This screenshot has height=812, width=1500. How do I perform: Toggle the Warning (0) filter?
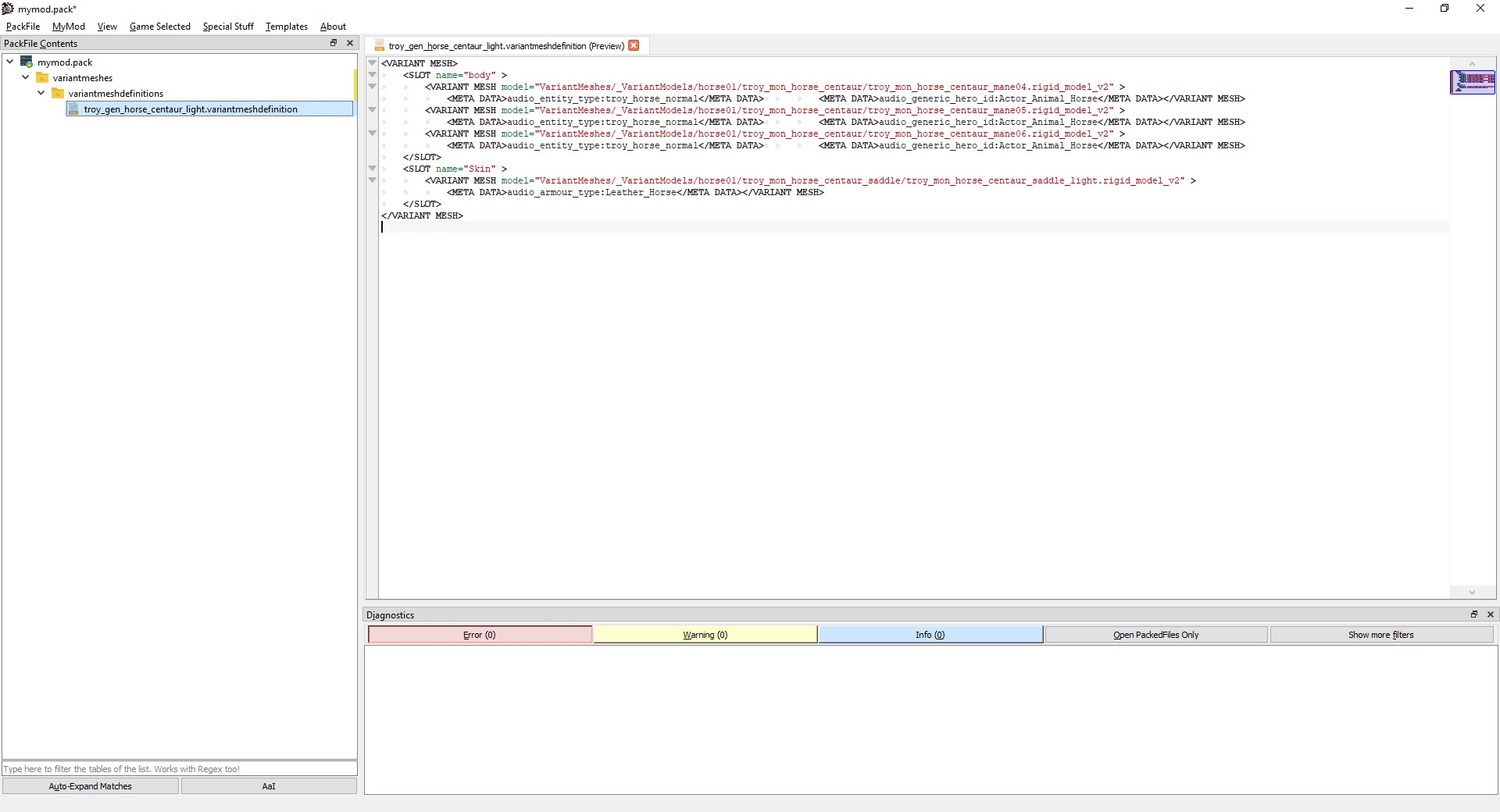tap(705, 635)
